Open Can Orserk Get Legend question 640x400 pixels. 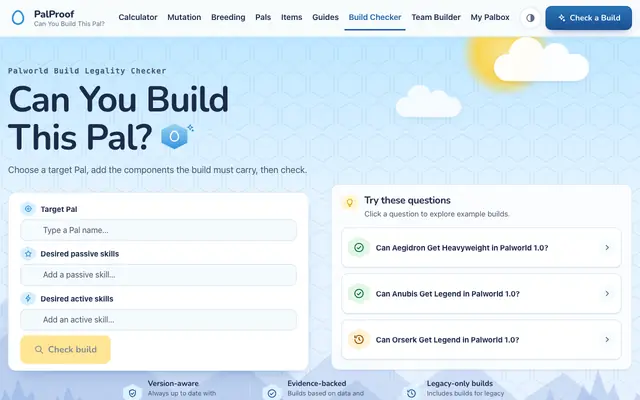tap(481, 340)
